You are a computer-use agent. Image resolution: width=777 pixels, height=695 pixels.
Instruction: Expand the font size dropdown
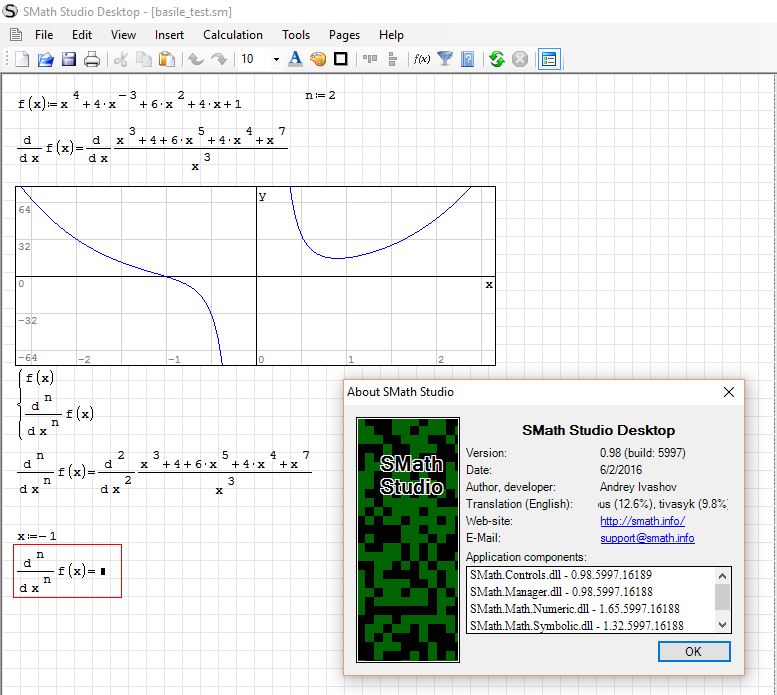click(276, 59)
